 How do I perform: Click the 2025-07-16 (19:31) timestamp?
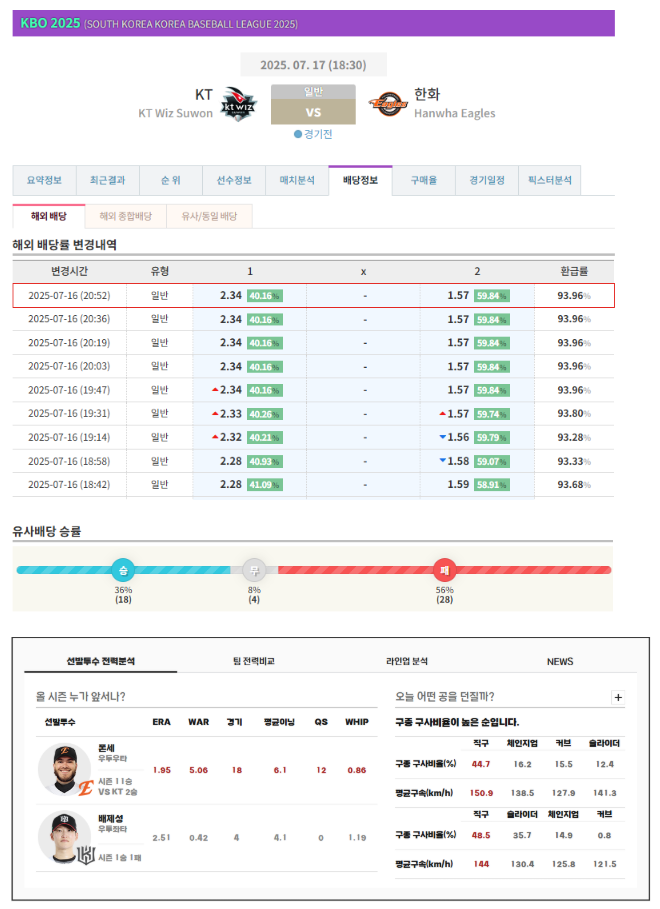(x=69, y=413)
